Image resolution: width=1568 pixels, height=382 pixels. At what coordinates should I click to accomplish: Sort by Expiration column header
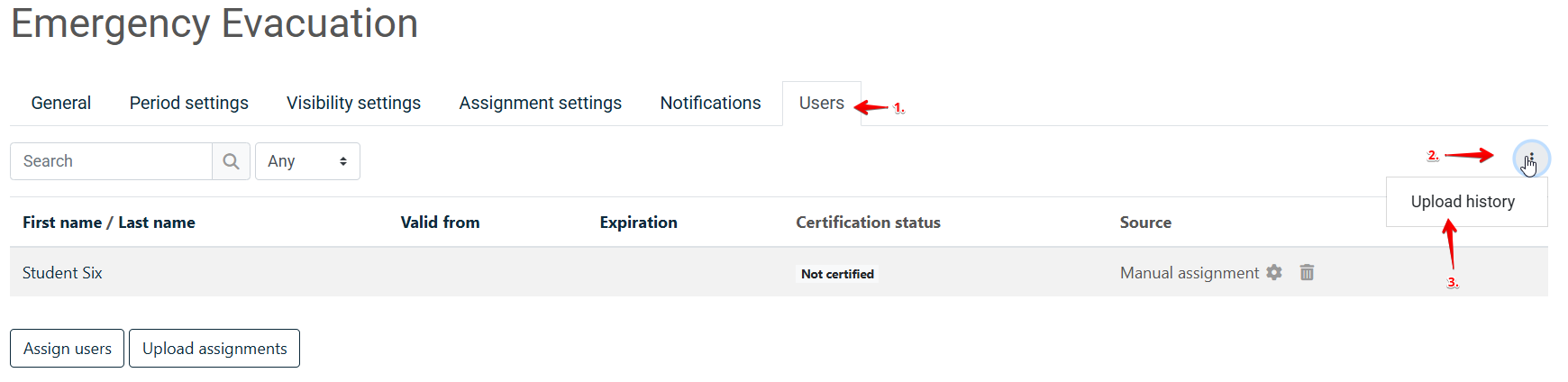click(x=638, y=223)
